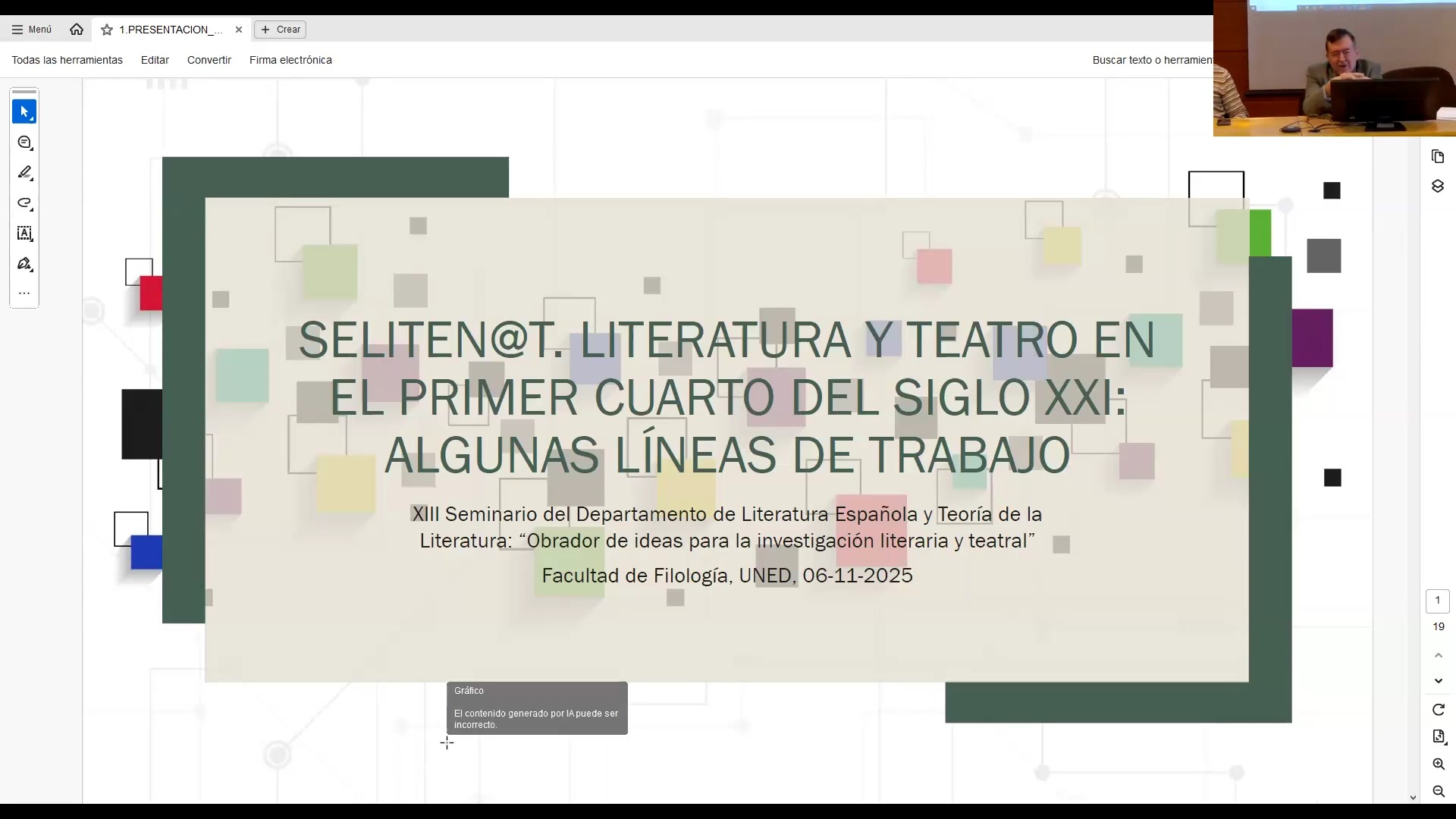This screenshot has width=1456, height=819.
Task: Select the highlighter pen tool
Action: (24, 173)
